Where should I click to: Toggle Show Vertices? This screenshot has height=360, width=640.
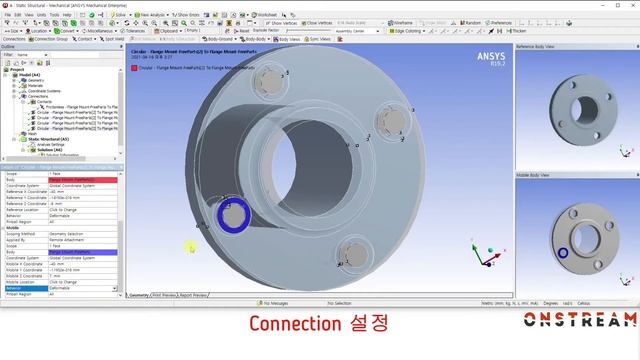coord(281,23)
